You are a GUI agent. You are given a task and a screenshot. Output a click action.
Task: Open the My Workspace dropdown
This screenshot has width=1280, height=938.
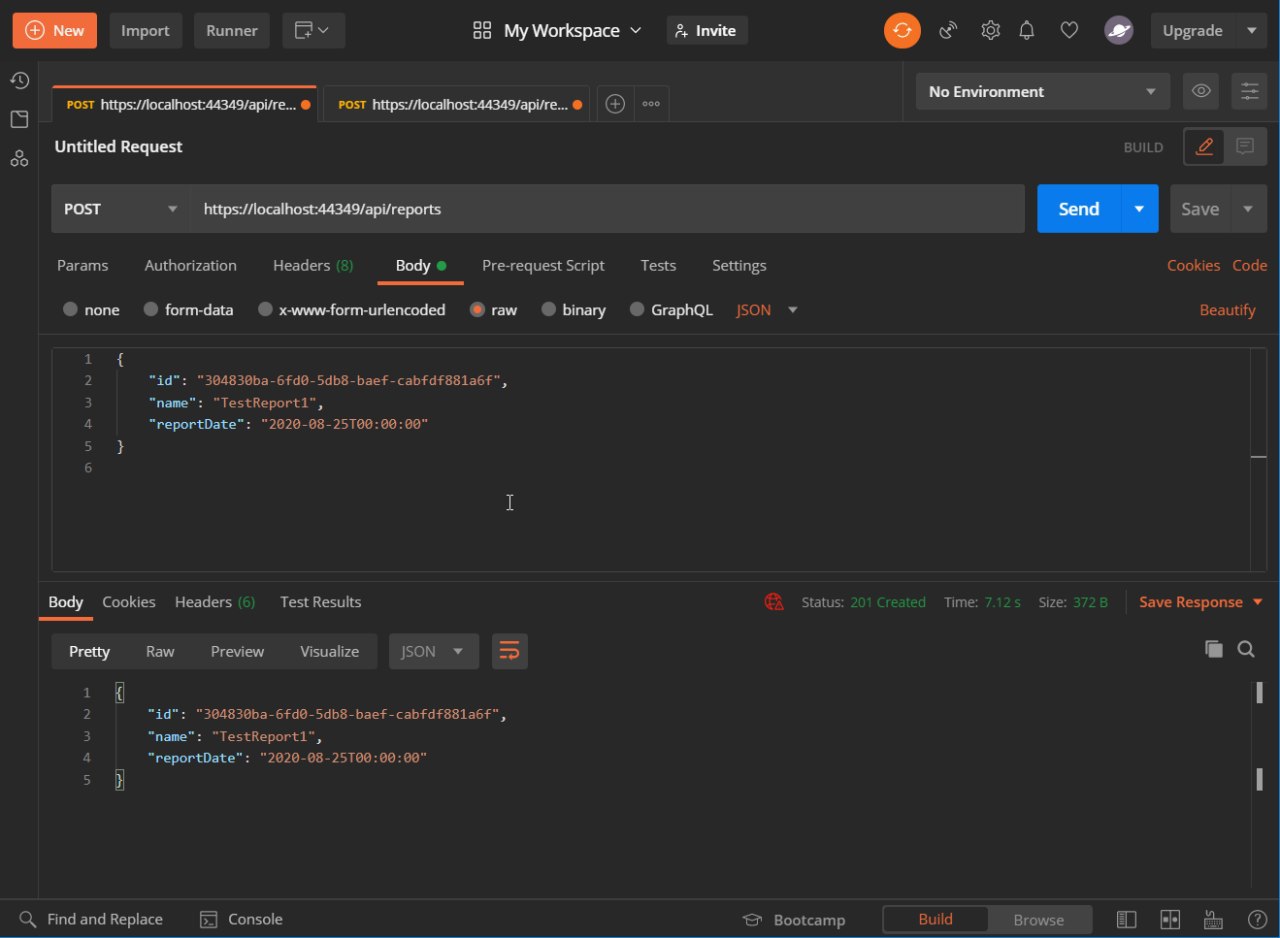(557, 30)
